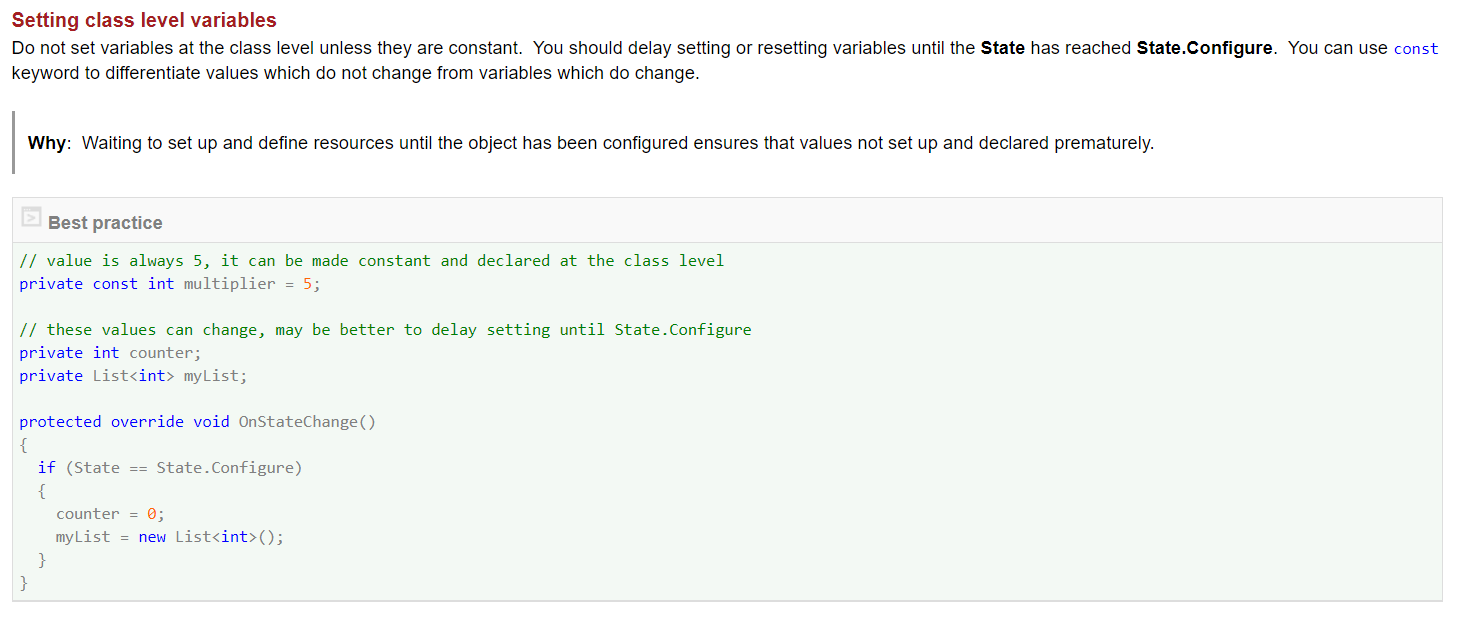Click the private List<int> myList declaration
Viewport: 1467px width, 630px height.
click(133, 376)
